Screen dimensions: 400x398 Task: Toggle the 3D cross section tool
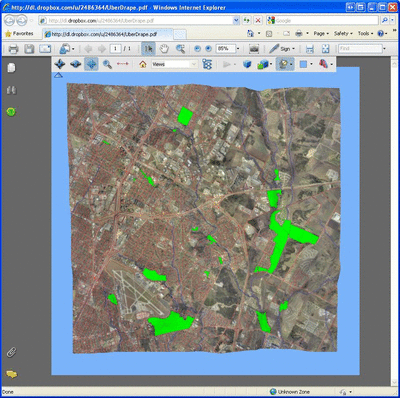[323, 64]
